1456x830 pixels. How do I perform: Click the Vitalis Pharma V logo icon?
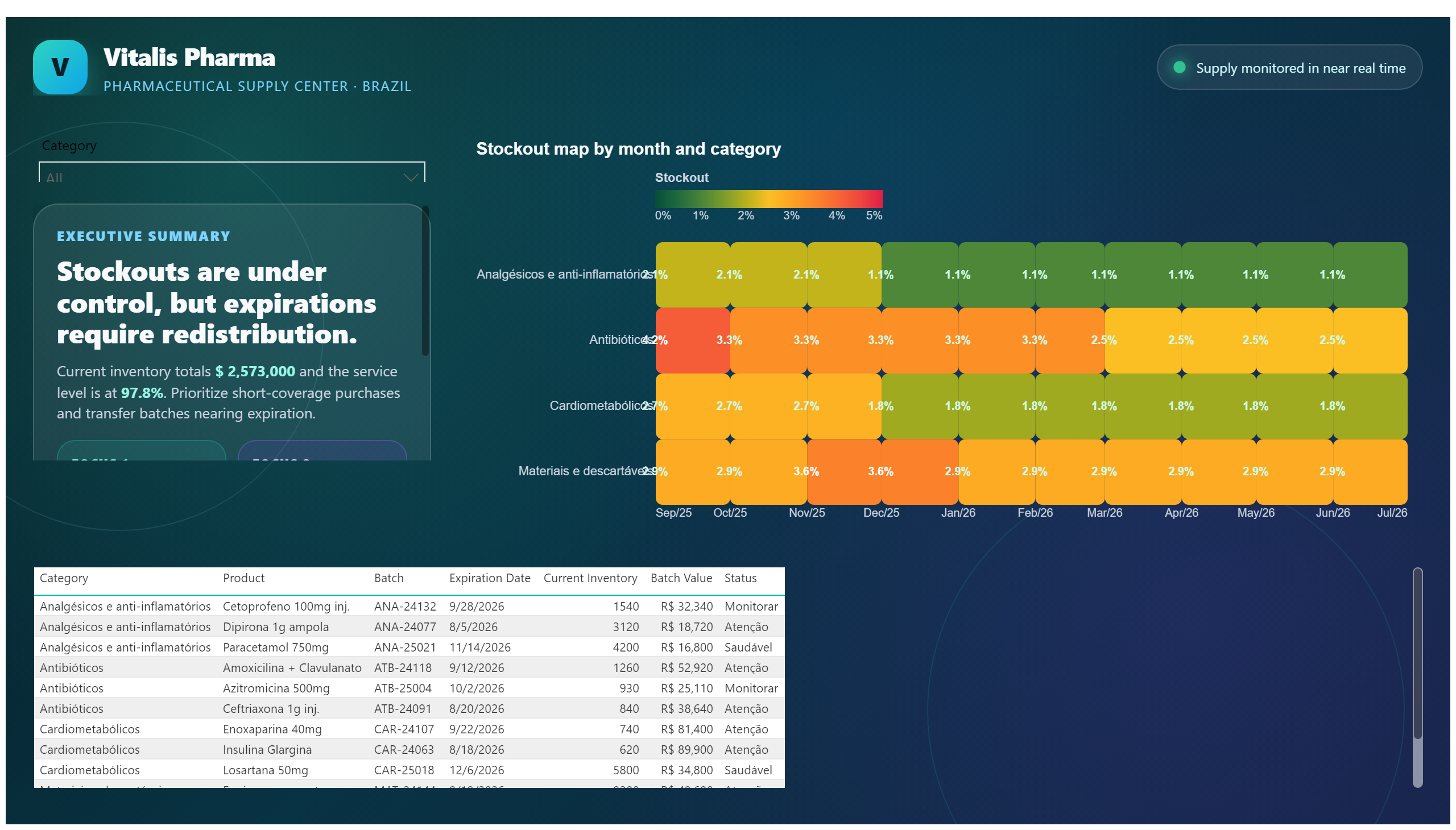tap(60, 67)
